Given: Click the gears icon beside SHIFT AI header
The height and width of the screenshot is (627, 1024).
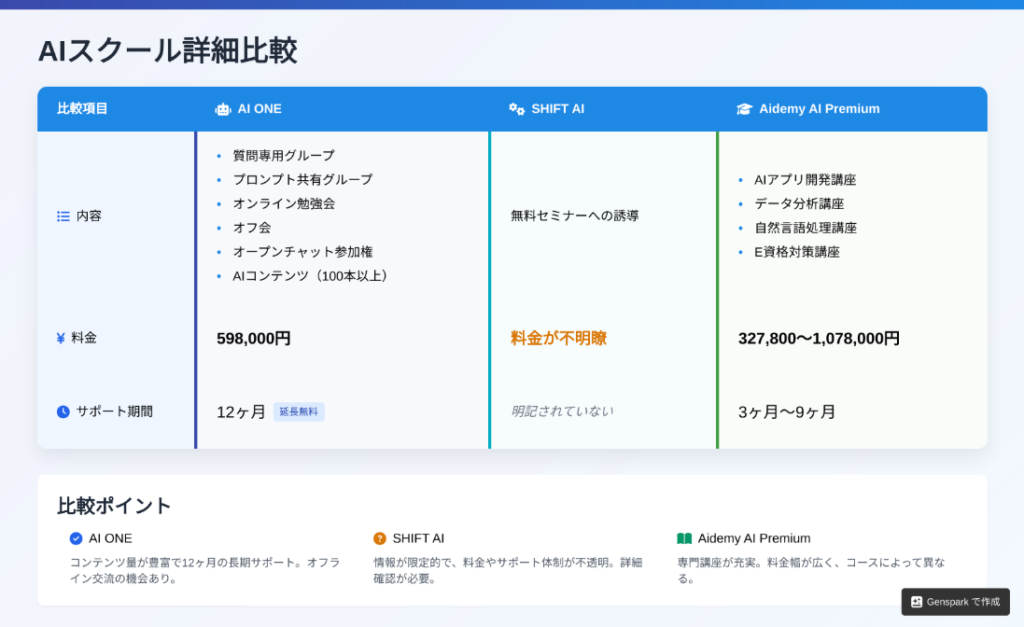Looking at the screenshot, I should point(517,109).
